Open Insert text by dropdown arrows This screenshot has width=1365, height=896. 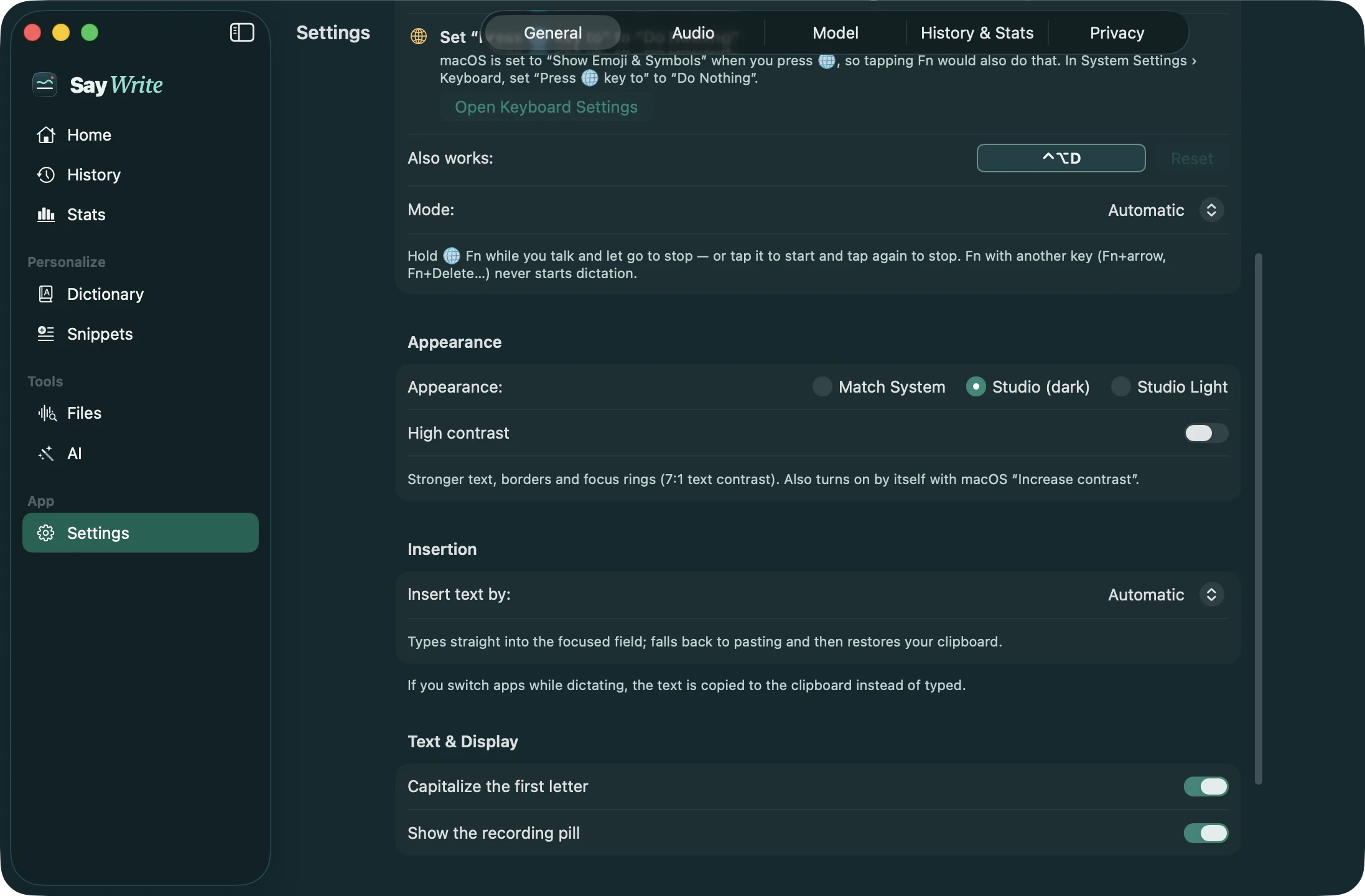coord(1211,595)
